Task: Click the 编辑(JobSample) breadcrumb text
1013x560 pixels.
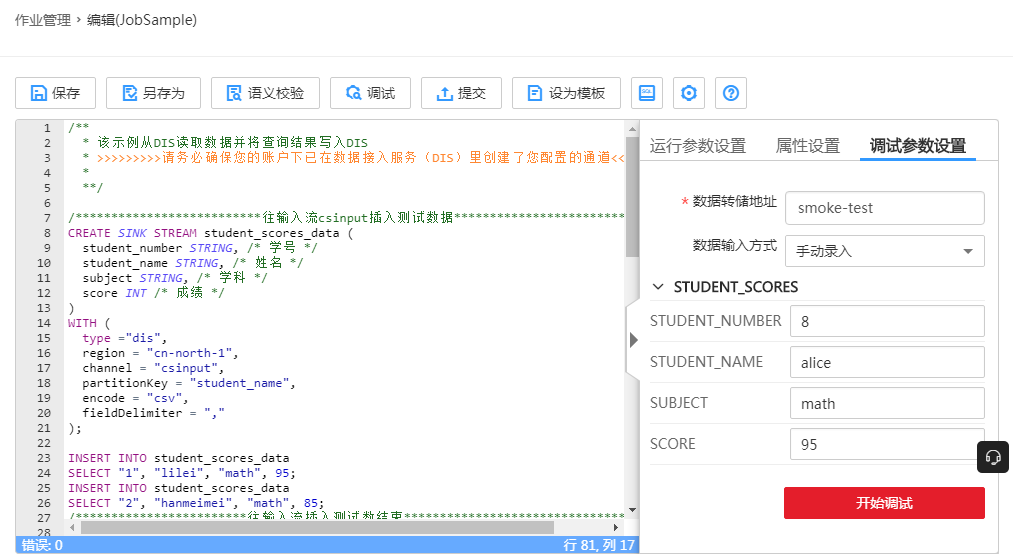Action: click(x=142, y=20)
